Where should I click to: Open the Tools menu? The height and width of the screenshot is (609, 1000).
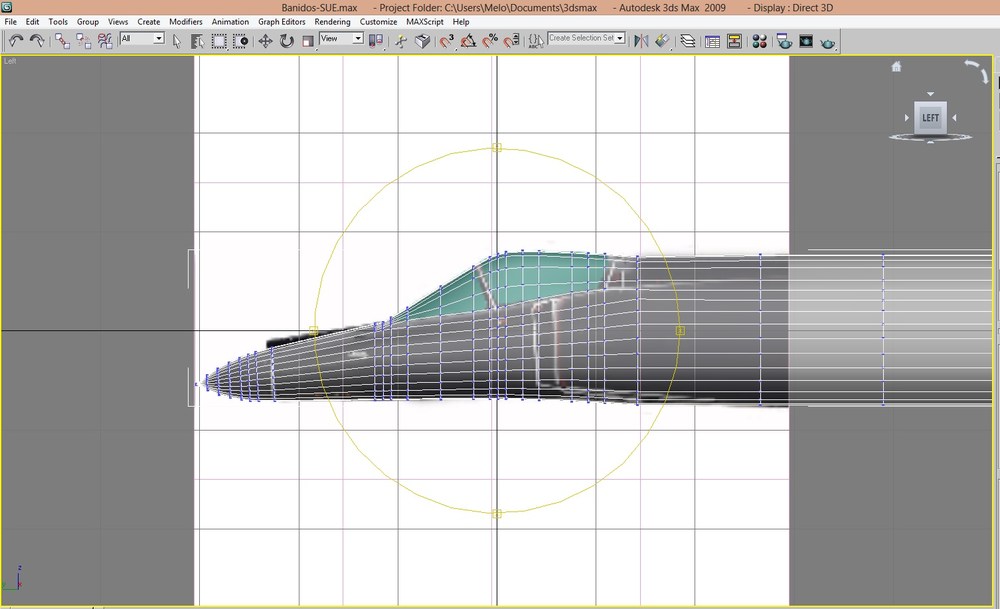(x=58, y=22)
